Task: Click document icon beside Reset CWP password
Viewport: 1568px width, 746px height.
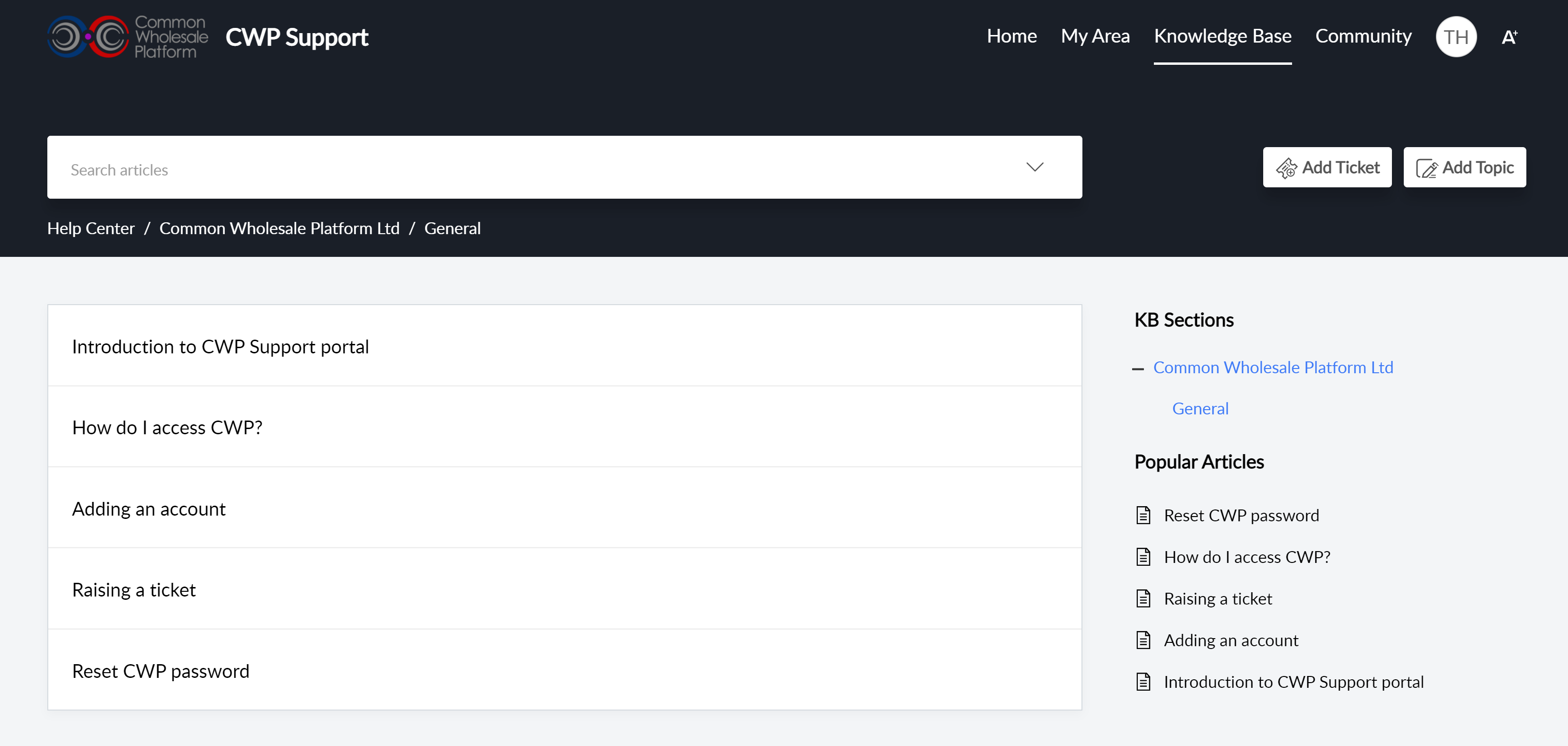Action: [1143, 515]
